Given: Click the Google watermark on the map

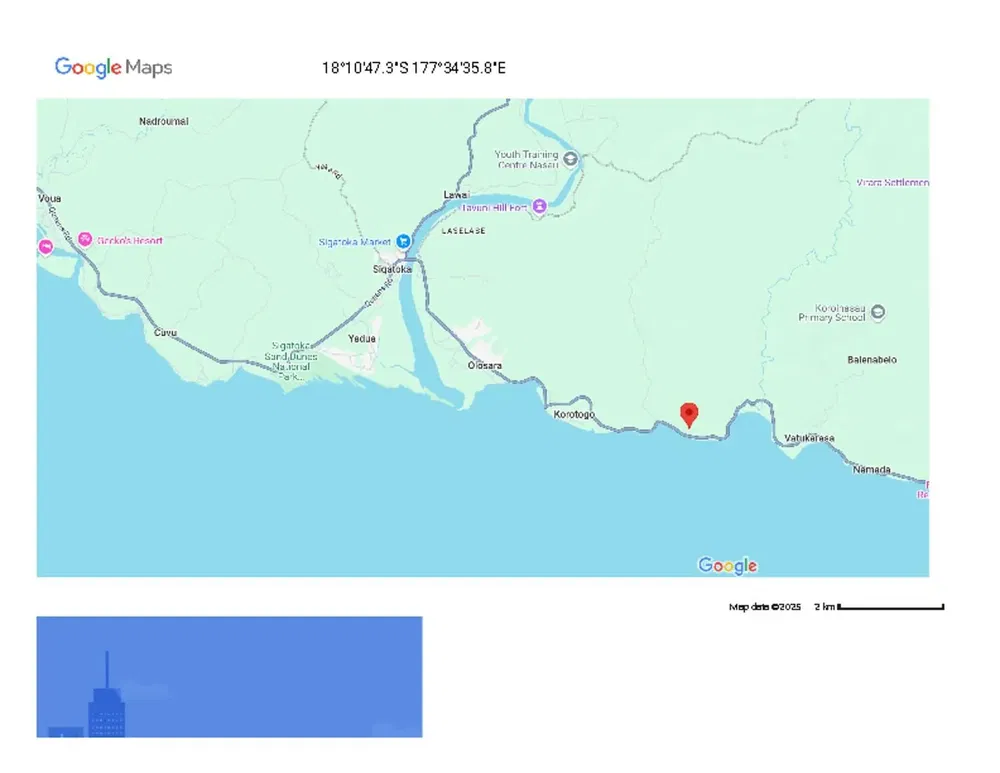Looking at the screenshot, I should coord(727,566).
